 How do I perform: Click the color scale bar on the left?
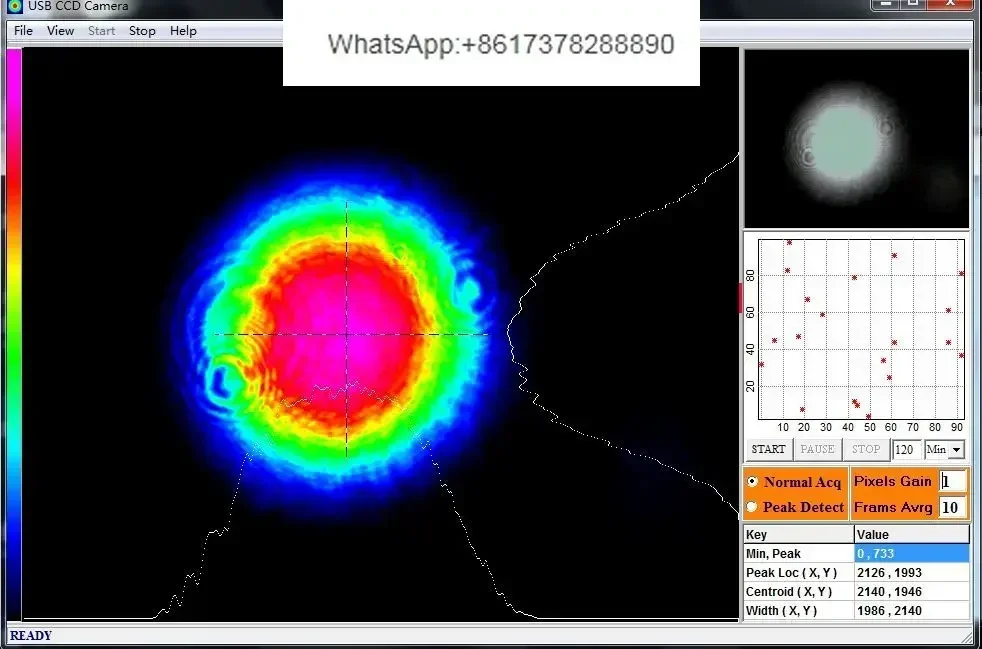(14, 335)
